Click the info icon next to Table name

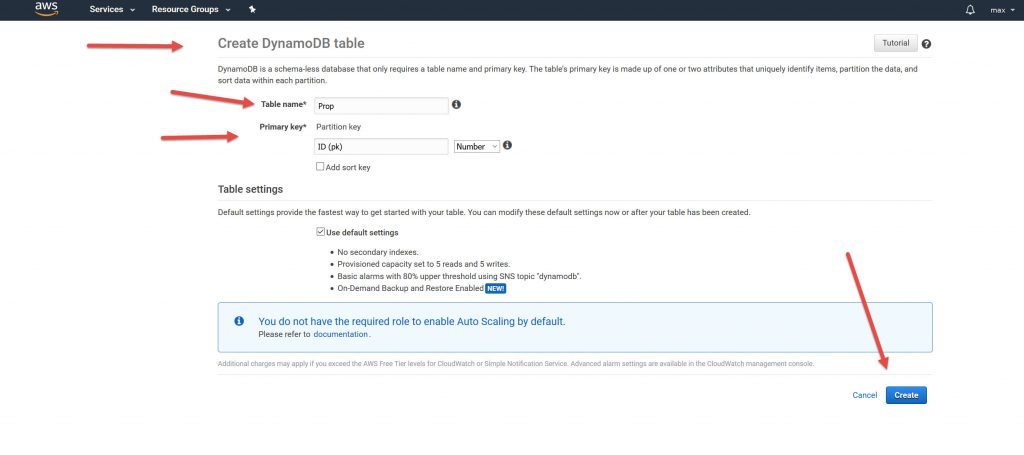(456, 104)
